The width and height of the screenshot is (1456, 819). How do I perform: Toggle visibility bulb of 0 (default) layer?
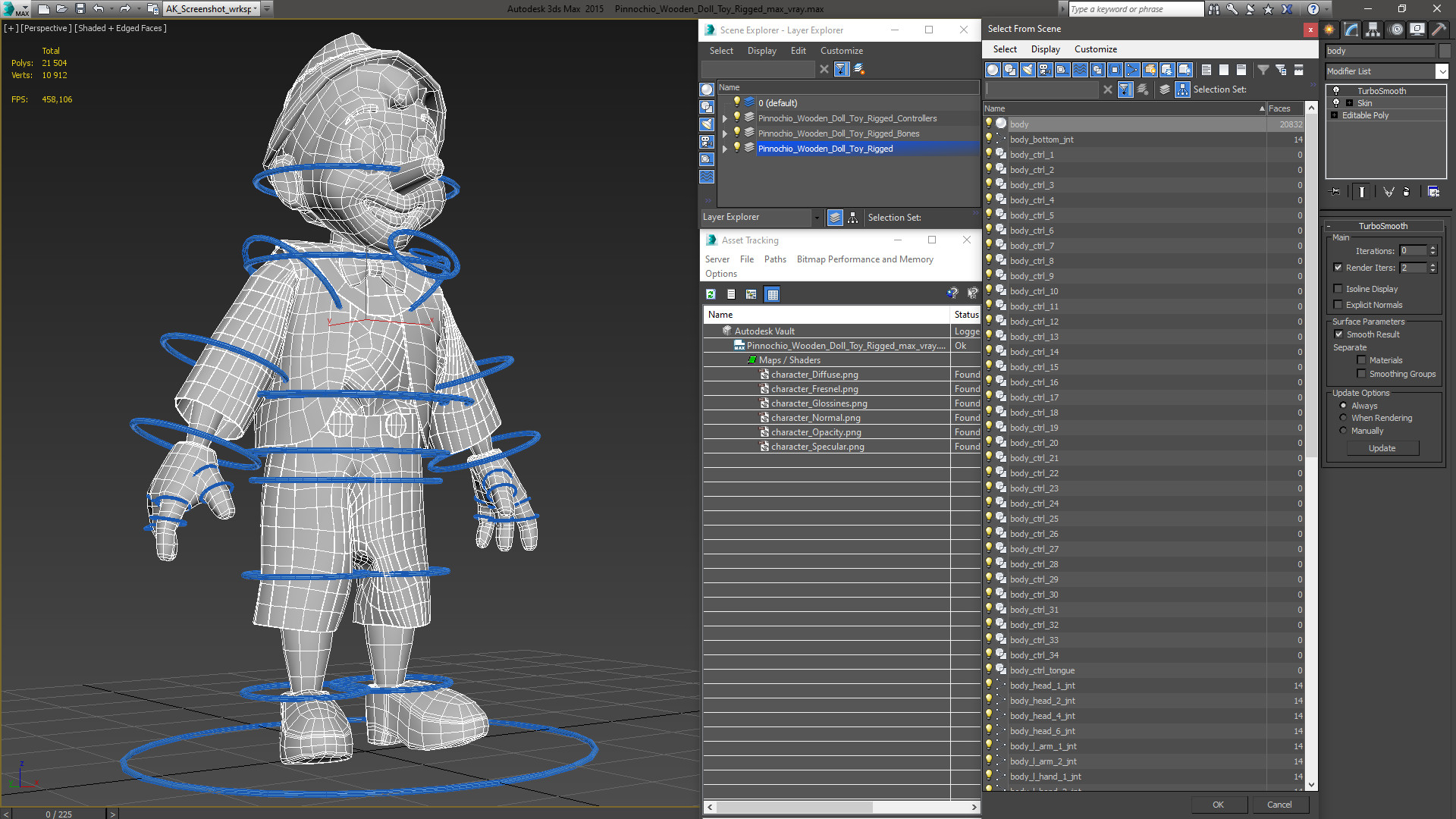[736, 102]
